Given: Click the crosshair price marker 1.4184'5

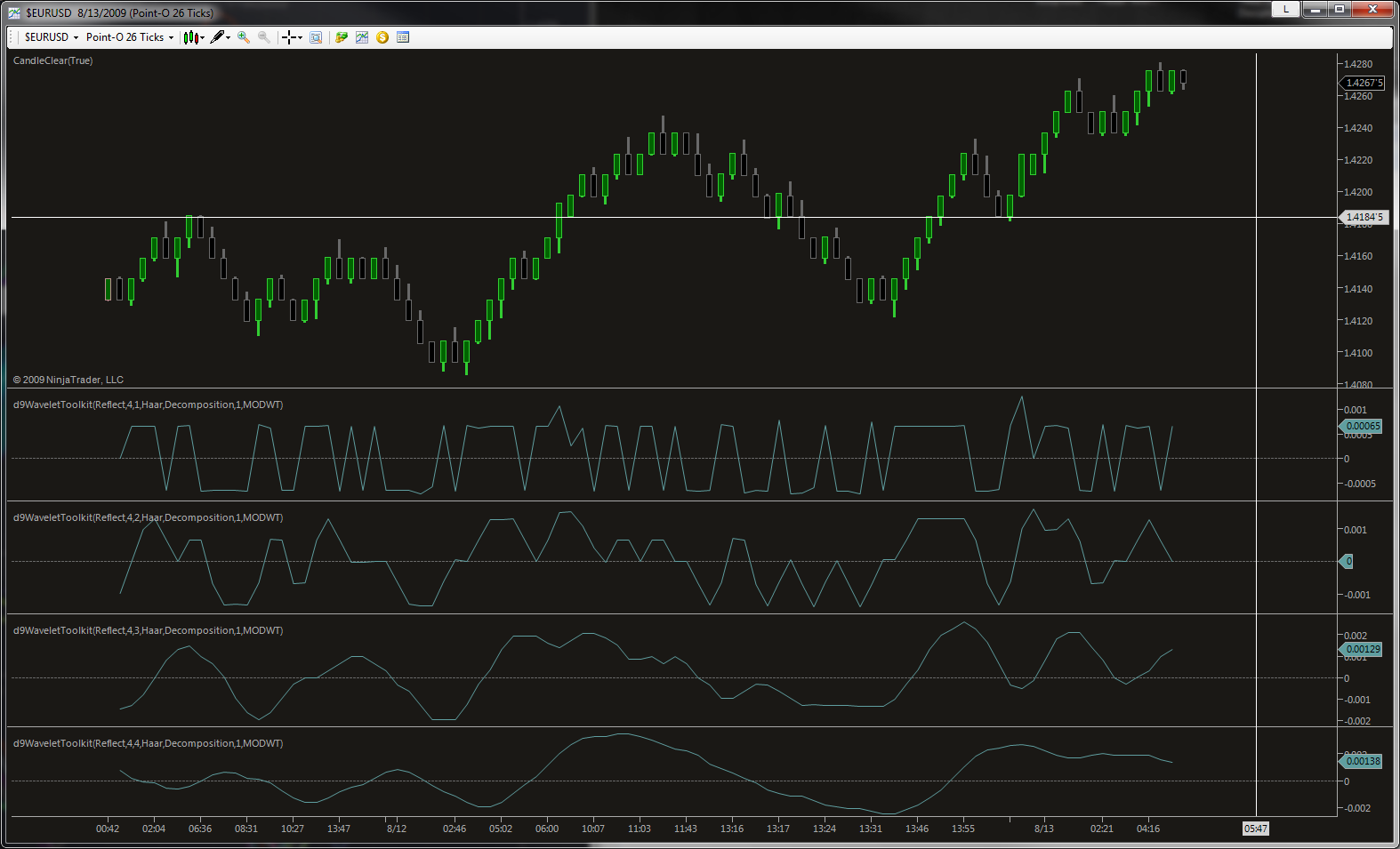Looking at the screenshot, I should 1363,217.
